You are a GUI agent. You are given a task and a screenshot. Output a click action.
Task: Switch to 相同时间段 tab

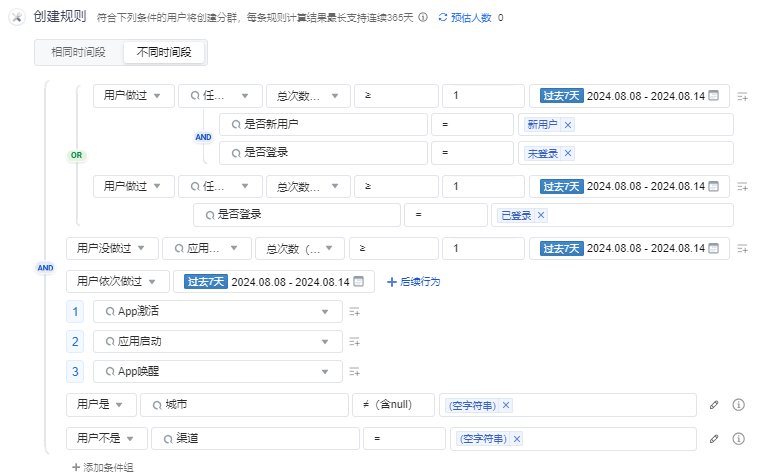tap(78, 52)
